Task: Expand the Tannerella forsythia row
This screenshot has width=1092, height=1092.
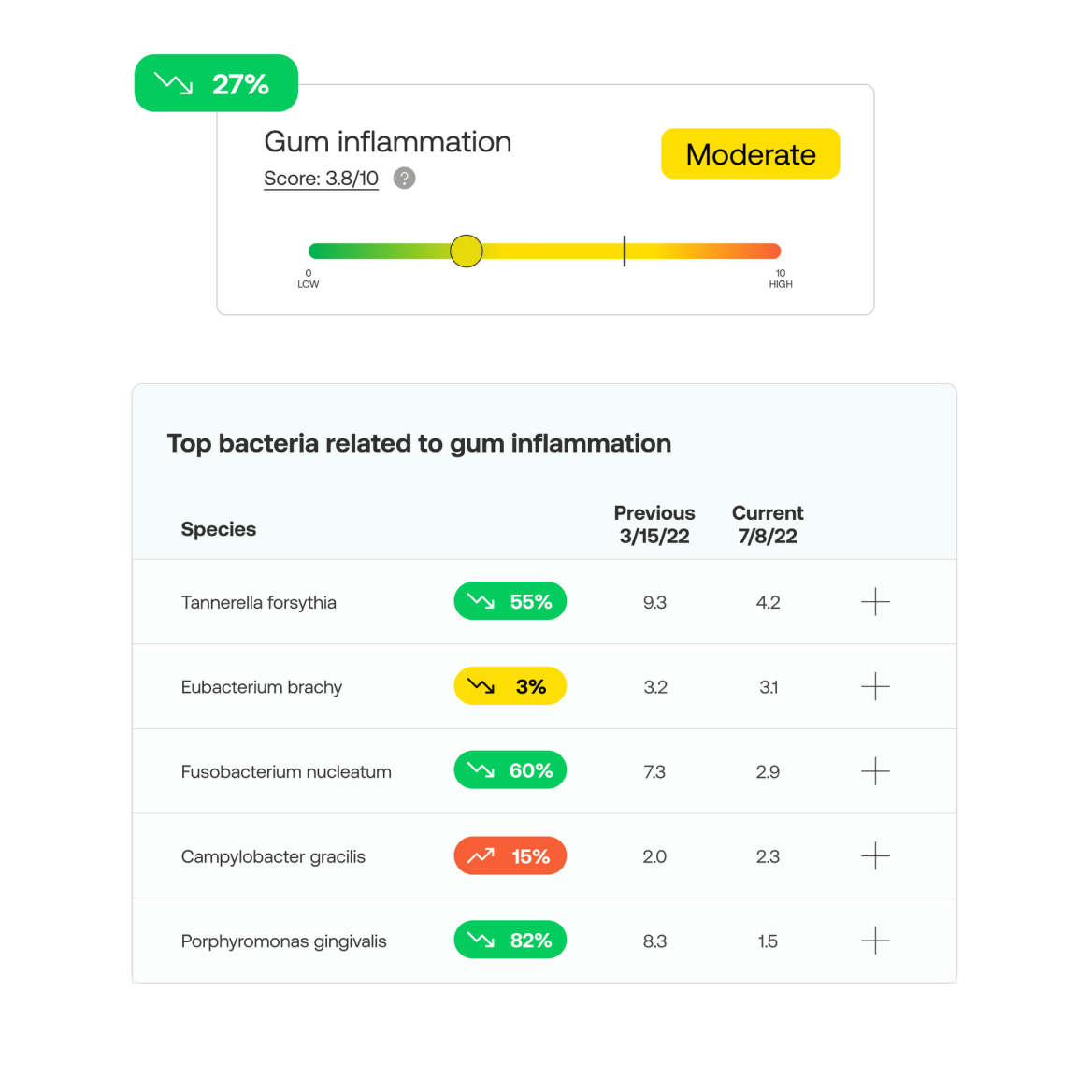Action: pyautogui.click(x=875, y=602)
